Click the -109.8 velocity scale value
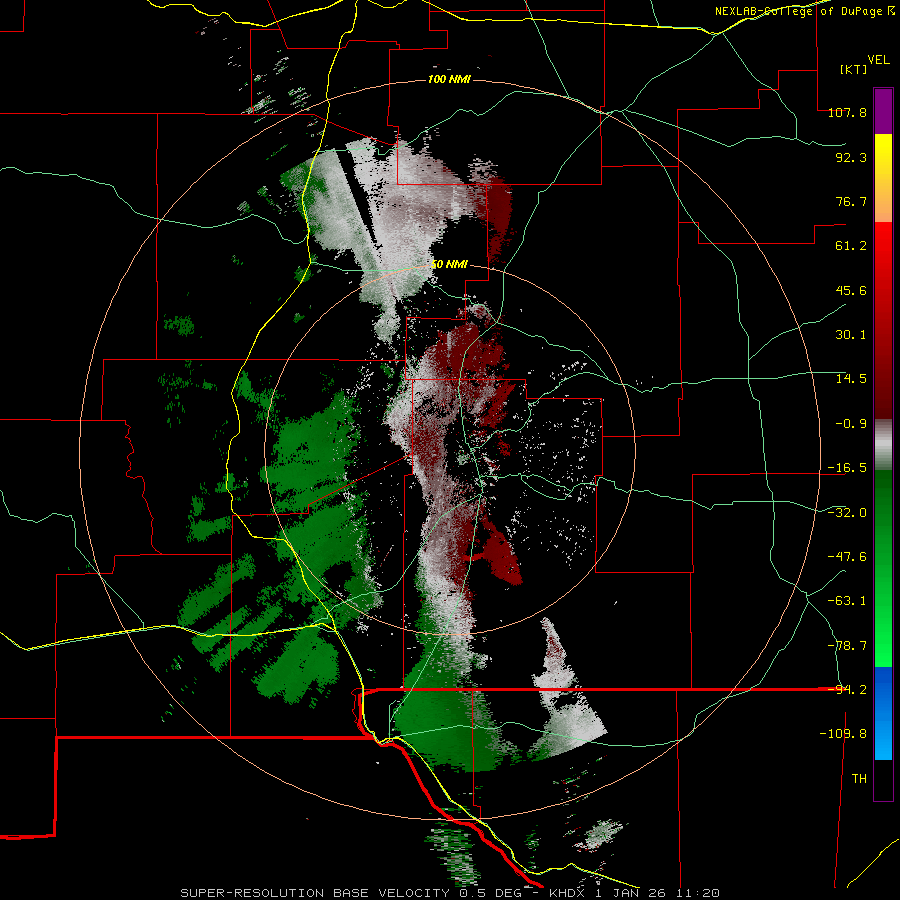The width and height of the screenshot is (900, 900). pos(843,734)
